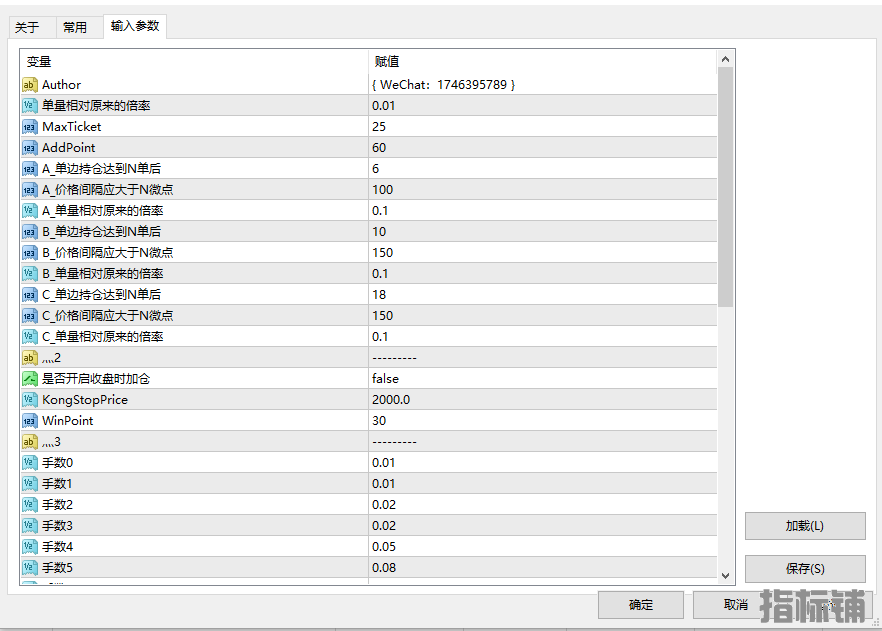The image size is (882, 631).
Task: Confirm with the 确定 button
Action: [640, 605]
